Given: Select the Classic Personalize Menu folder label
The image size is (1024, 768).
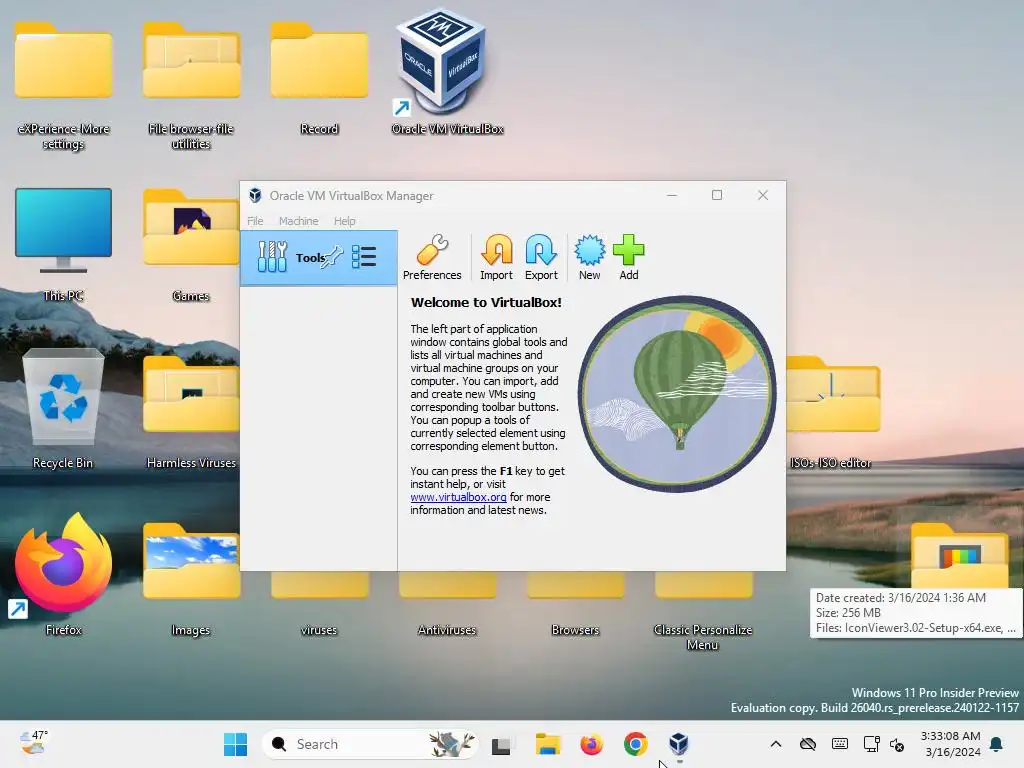Looking at the screenshot, I should click(x=703, y=637).
